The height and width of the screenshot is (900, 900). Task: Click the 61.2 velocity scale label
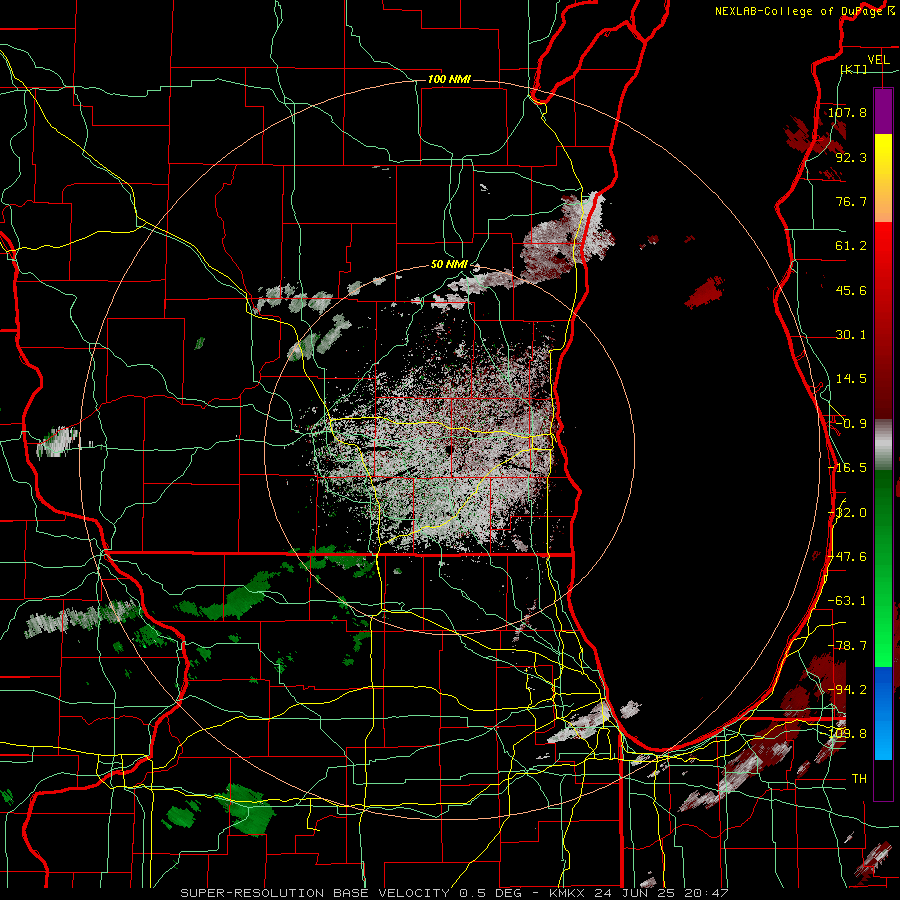point(851,246)
